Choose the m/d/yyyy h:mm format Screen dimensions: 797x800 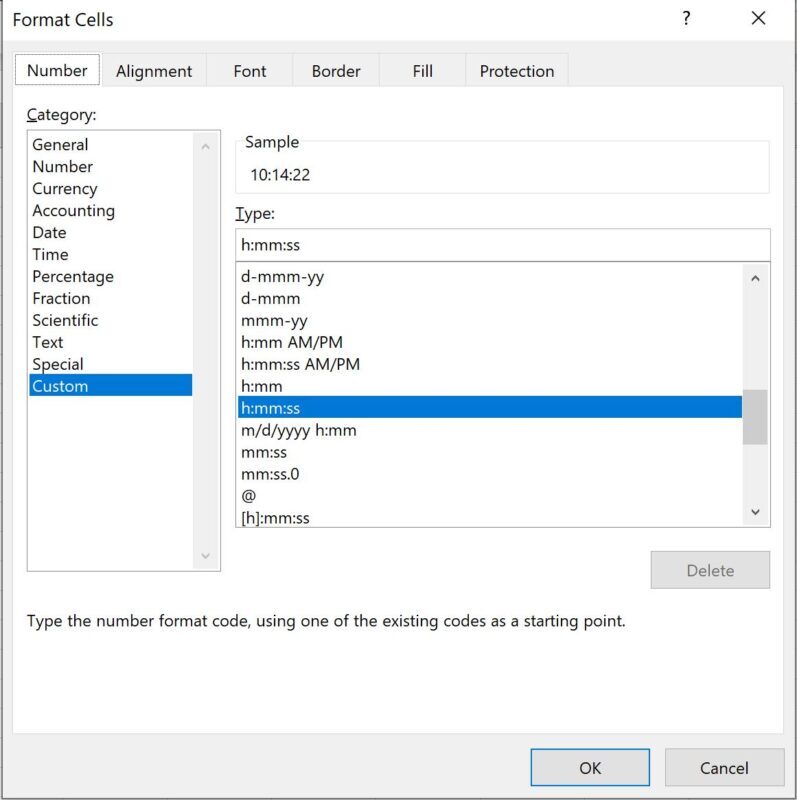[x=300, y=430]
